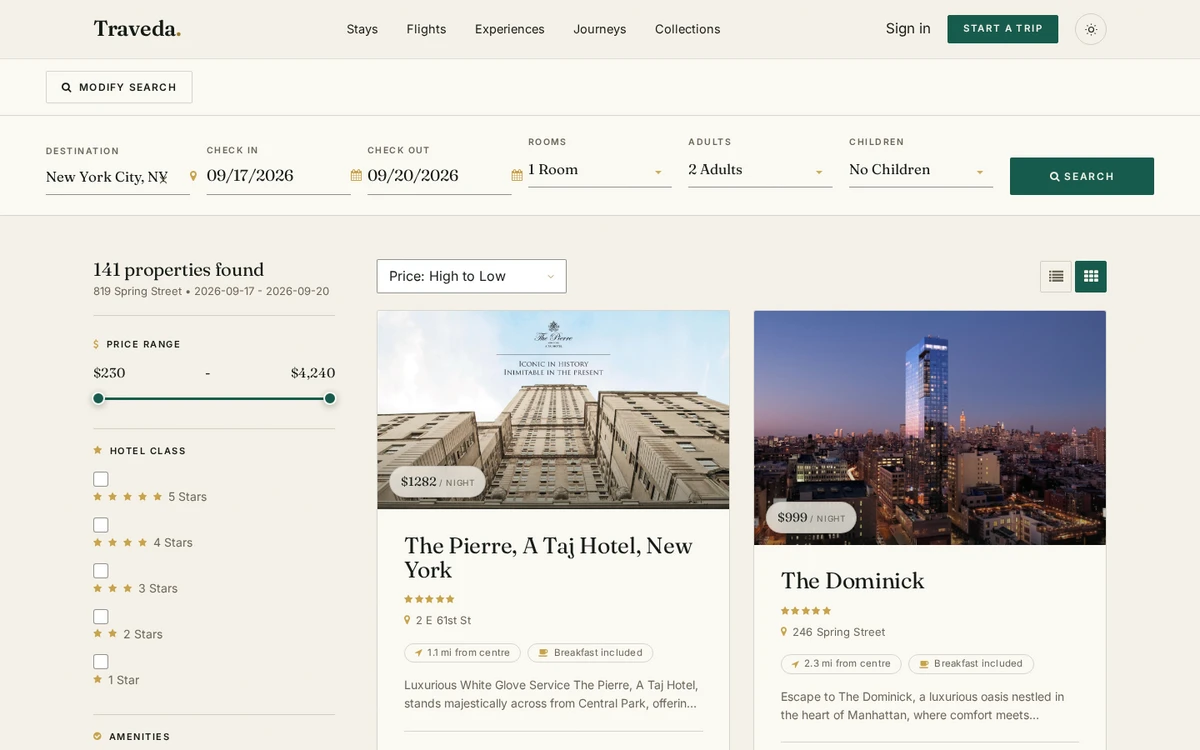Click the Destination field New York City, NY
1200x750 pixels.
coord(118,177)
